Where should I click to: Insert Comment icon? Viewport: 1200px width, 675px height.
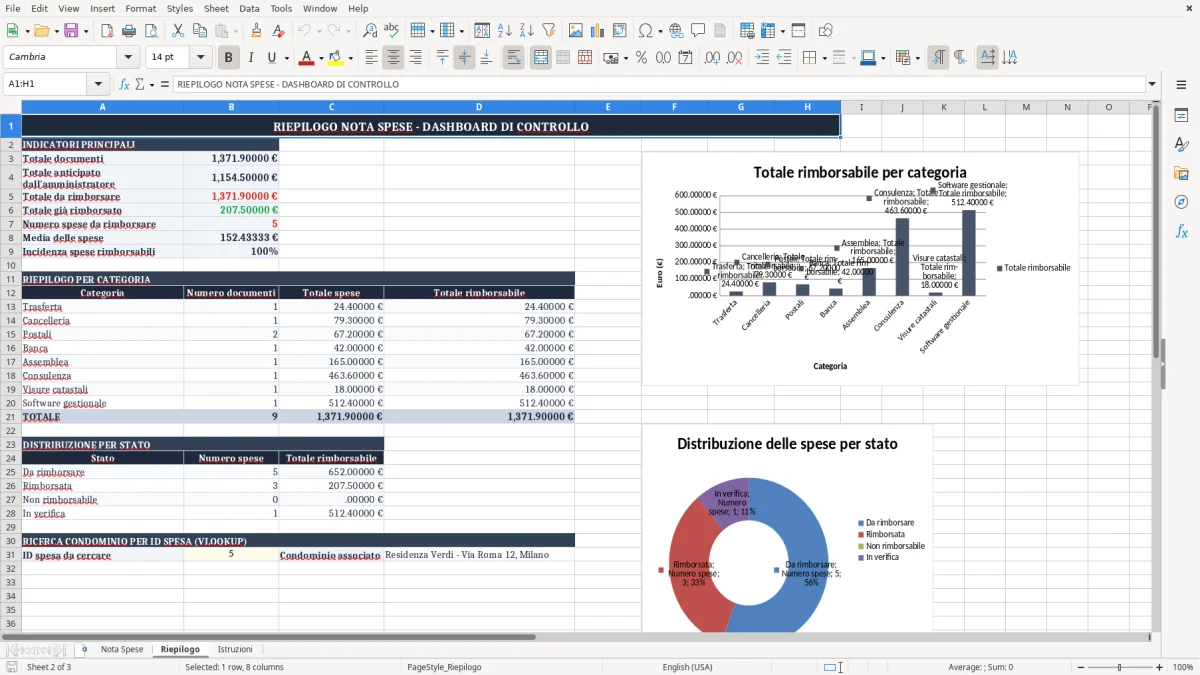coord(698,31)
